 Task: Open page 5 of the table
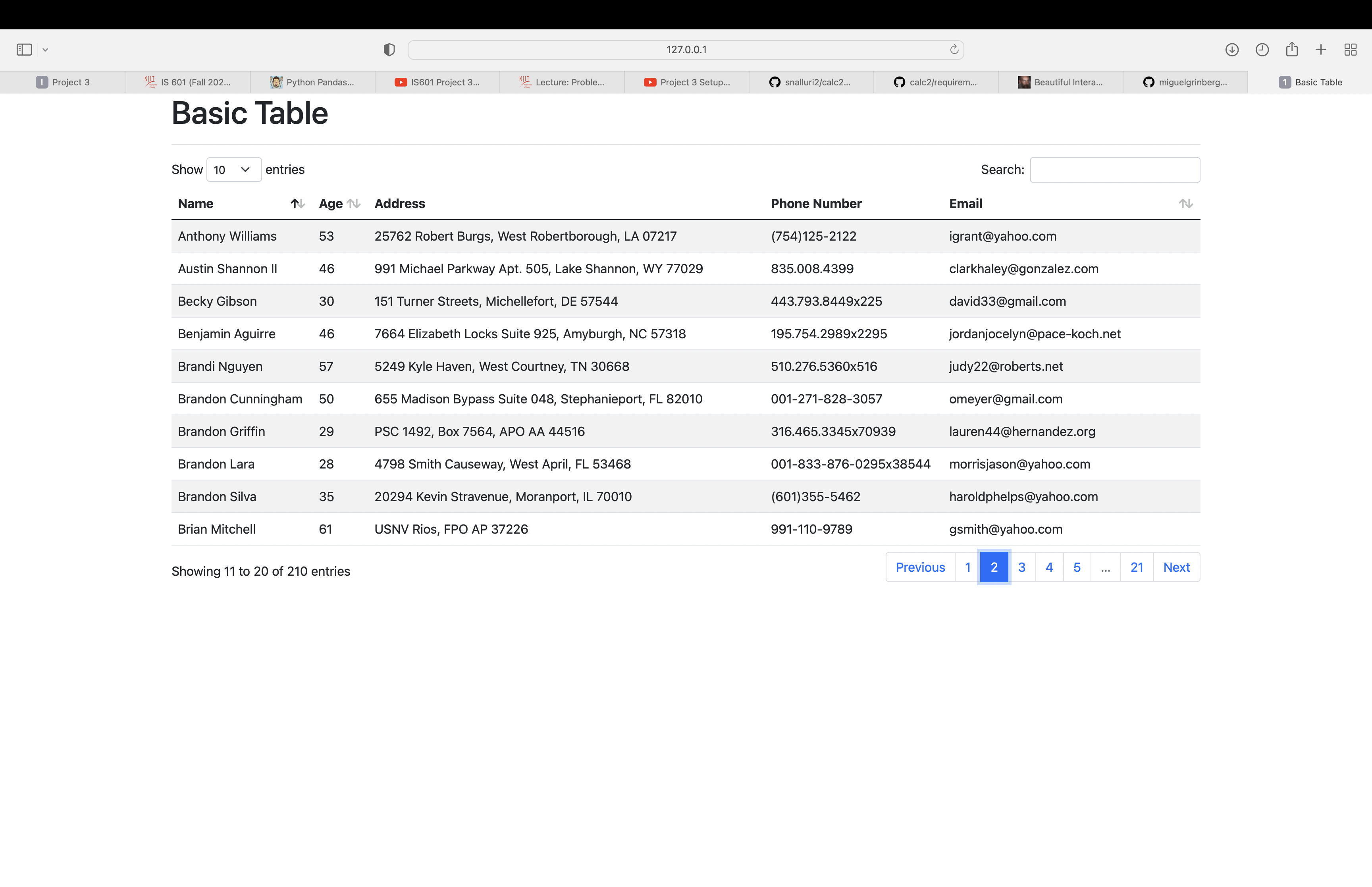click(x=1077, y=567)
